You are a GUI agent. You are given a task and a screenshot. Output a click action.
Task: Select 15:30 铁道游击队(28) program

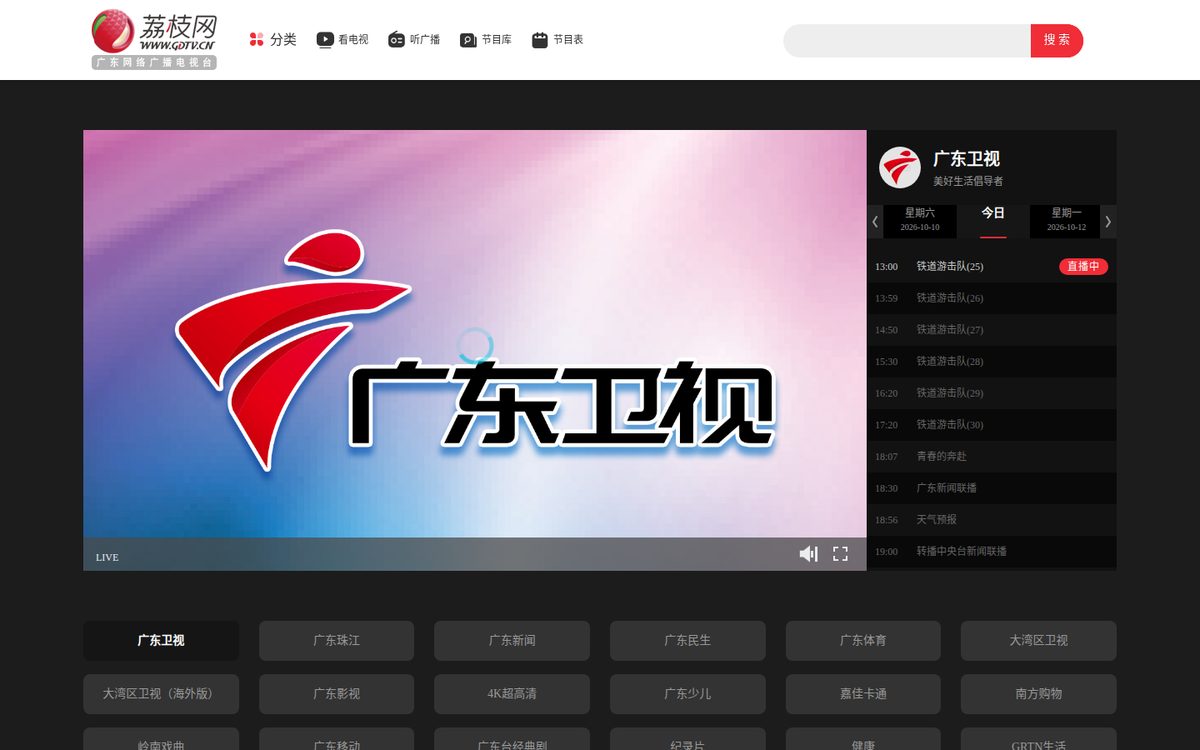tap(992, 361)
